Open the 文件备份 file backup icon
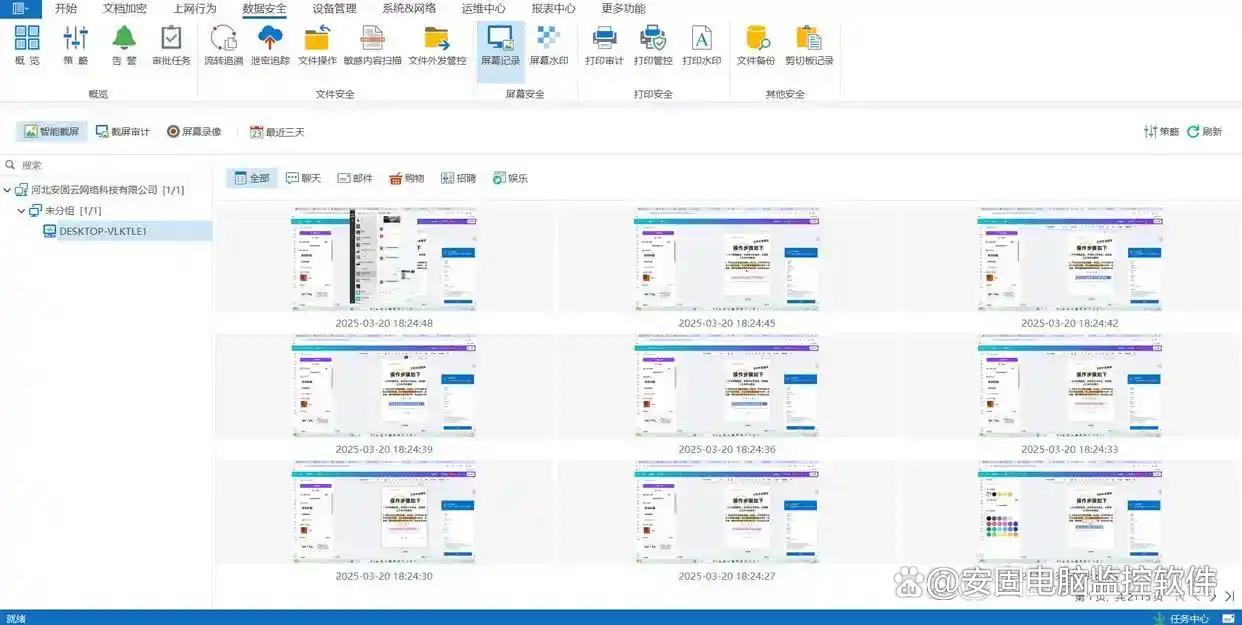 coord(756,45)
